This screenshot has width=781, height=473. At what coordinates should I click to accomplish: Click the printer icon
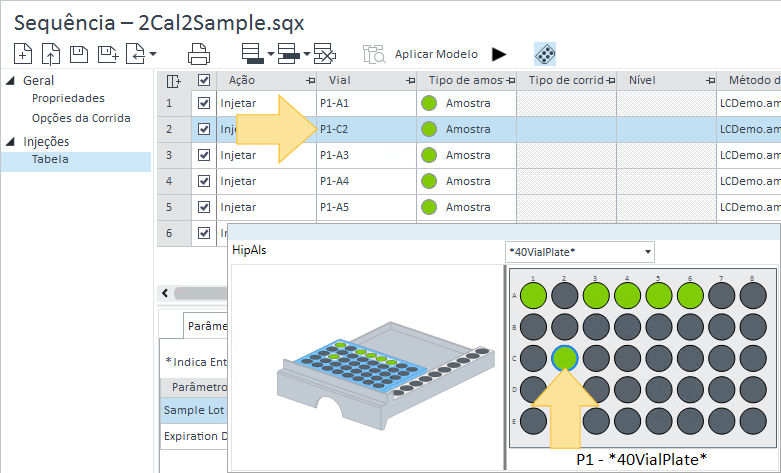coord(199,54)
